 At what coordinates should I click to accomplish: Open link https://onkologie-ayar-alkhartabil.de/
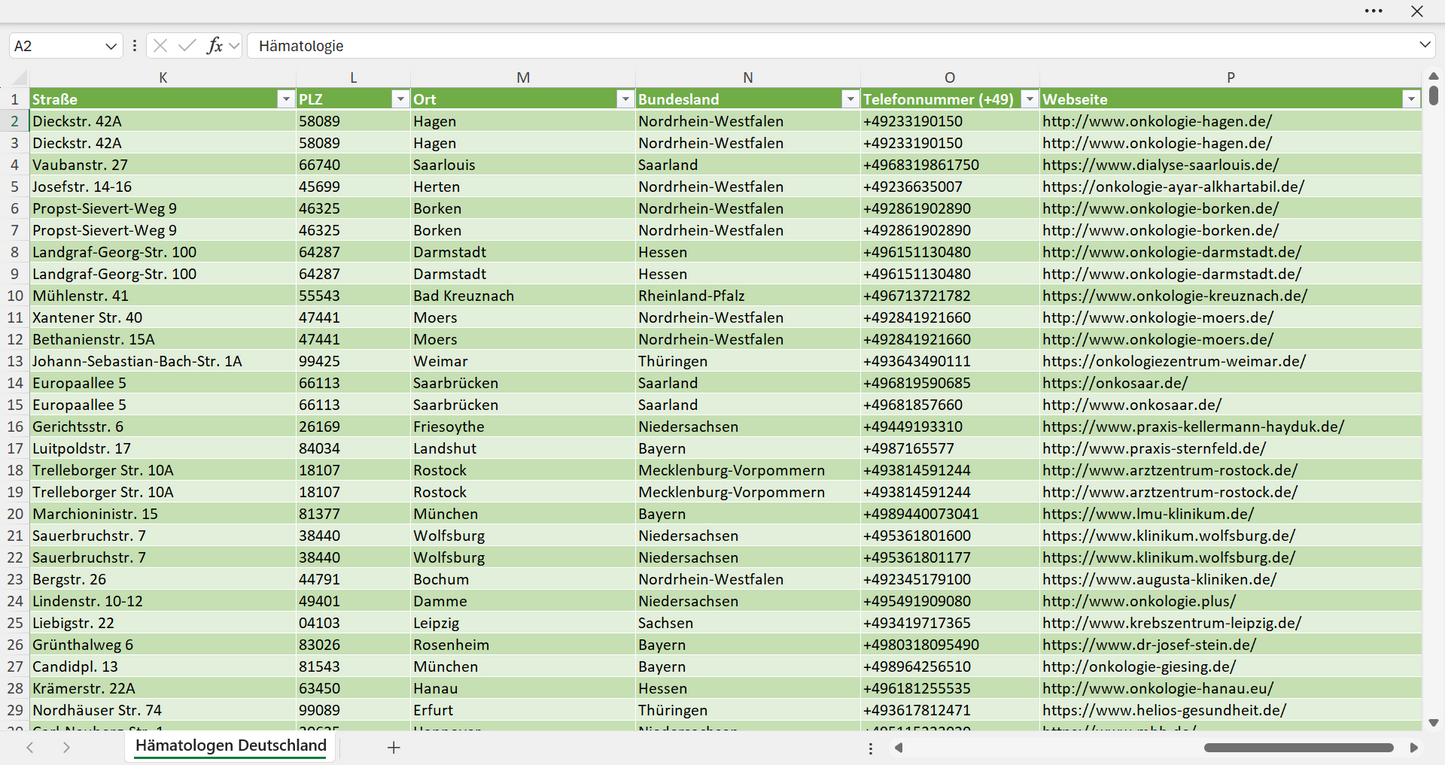tap(1173, 187)
